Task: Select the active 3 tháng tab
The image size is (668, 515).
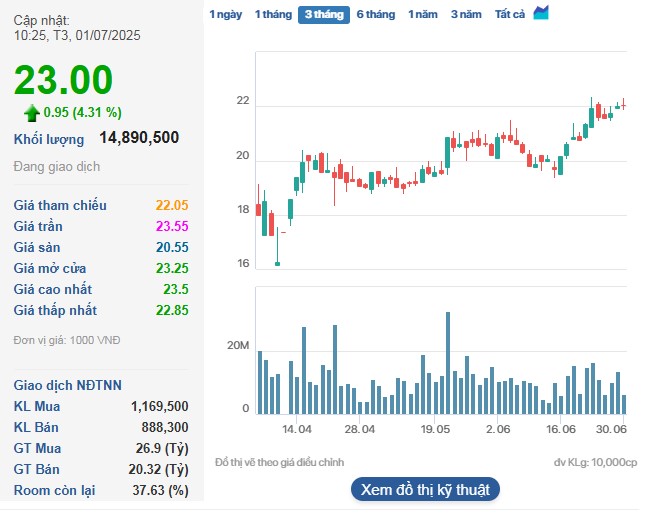Action: 323,15
